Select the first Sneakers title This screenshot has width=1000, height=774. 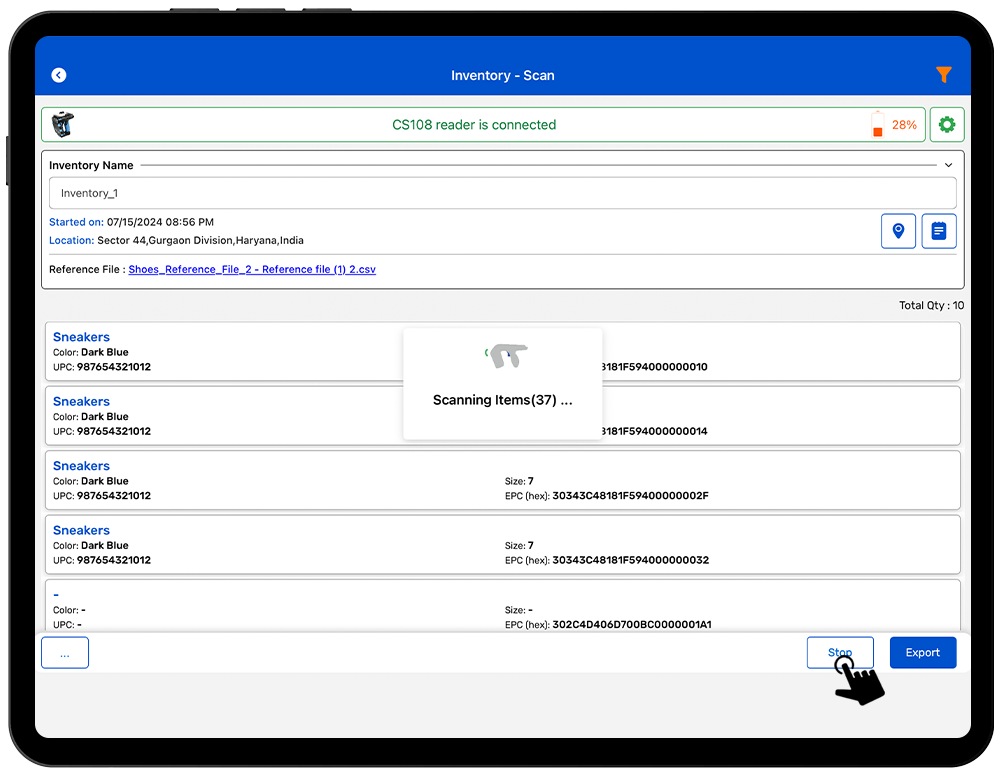click(81, 337)
